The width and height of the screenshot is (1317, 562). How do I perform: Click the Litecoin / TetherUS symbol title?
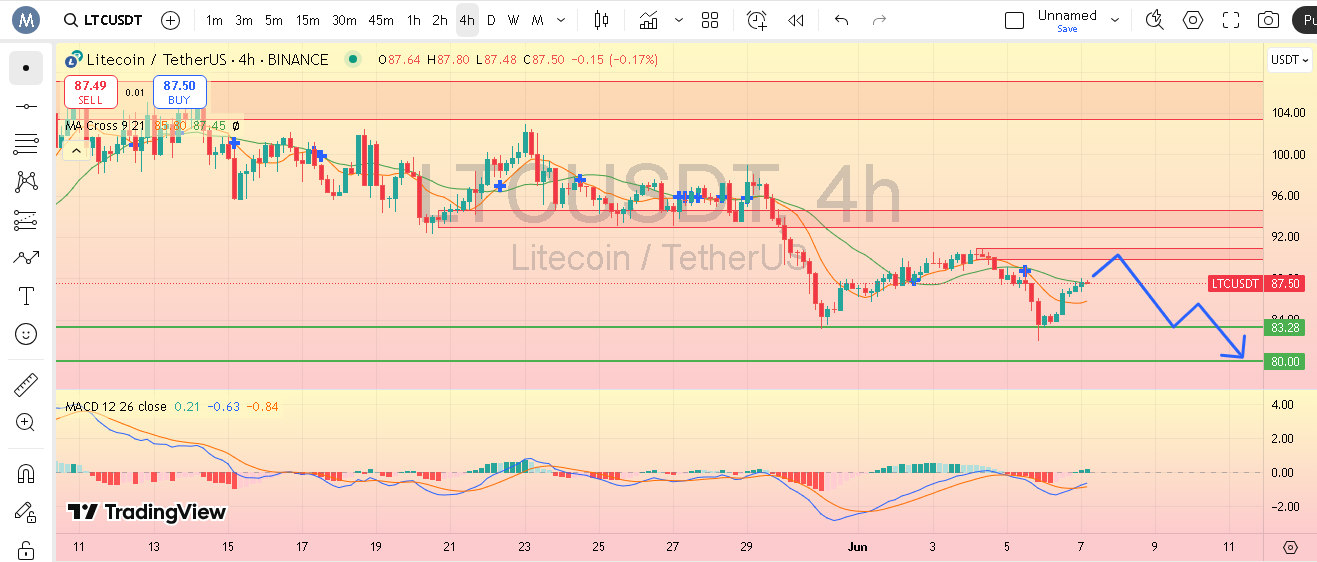(208, 60)
